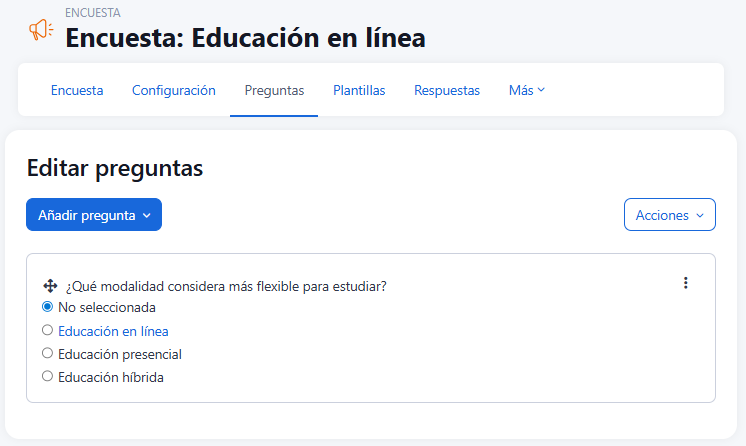This screenshot has width=746, height=446.
Task: Click the survey megaphone icon
Action: click(x=41, y=31)
